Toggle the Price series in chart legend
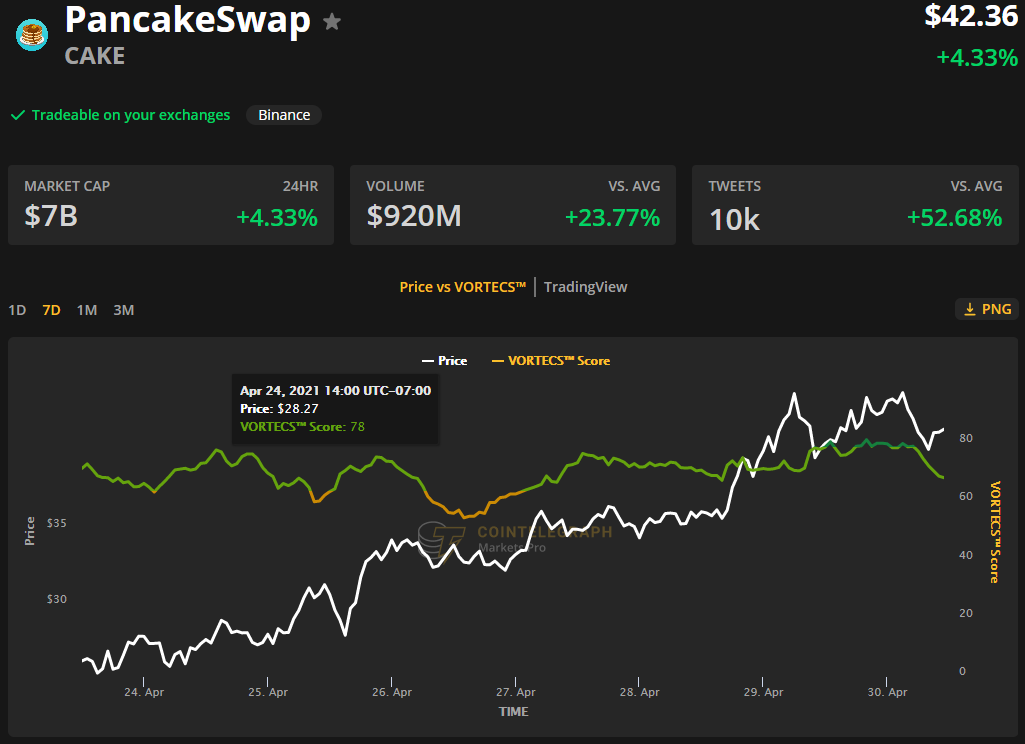 tap(444, 361)
